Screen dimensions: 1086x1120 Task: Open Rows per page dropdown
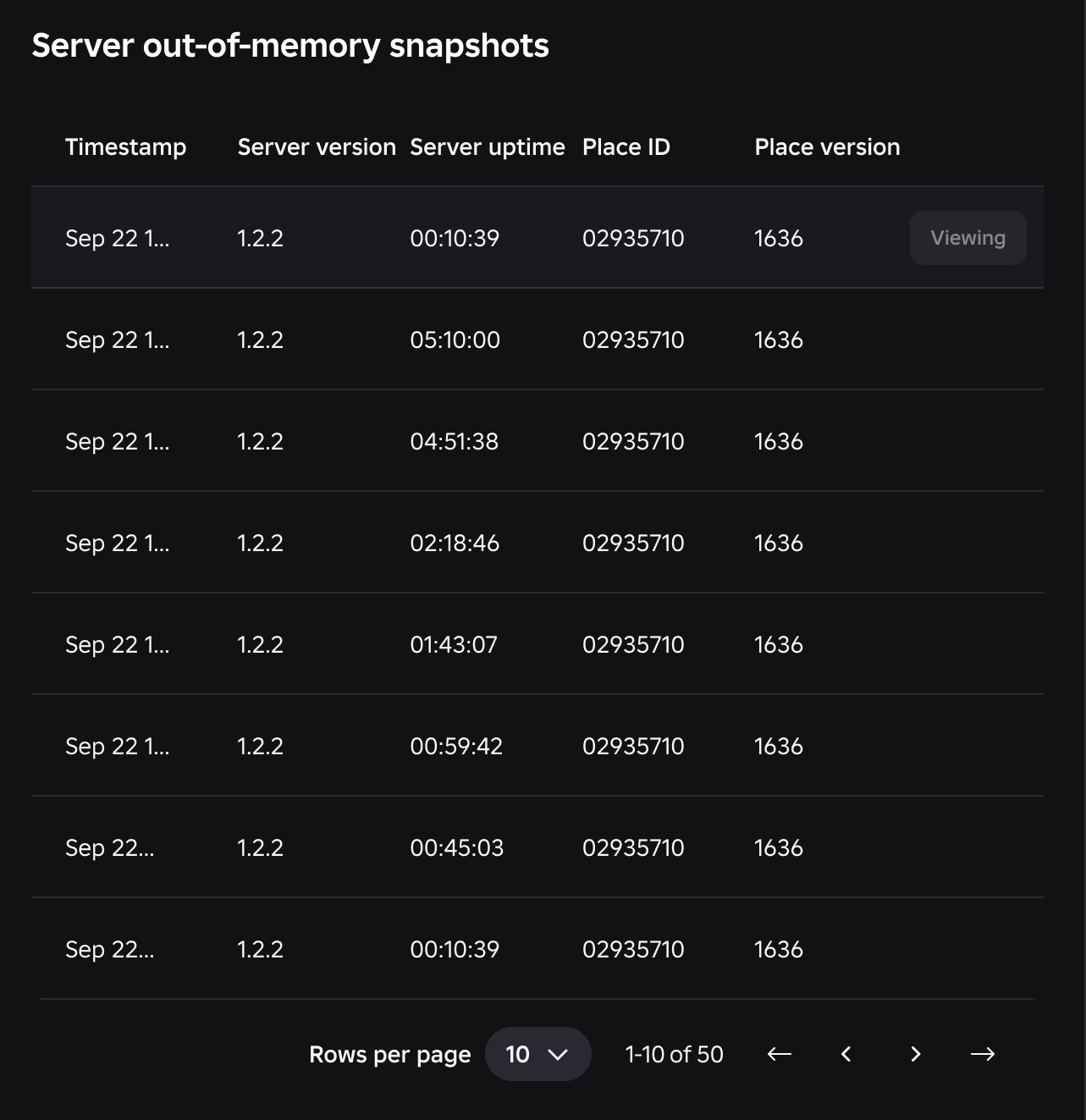click(x=537, y=1054)
